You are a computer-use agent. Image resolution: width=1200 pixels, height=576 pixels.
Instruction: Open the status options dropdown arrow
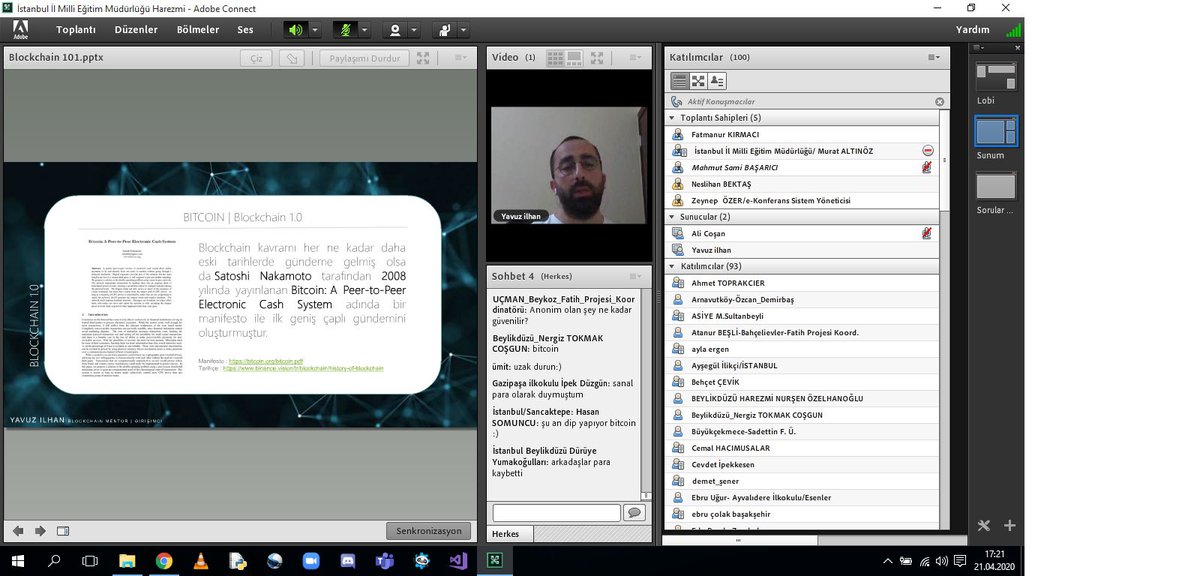click(x=464, y=30)
